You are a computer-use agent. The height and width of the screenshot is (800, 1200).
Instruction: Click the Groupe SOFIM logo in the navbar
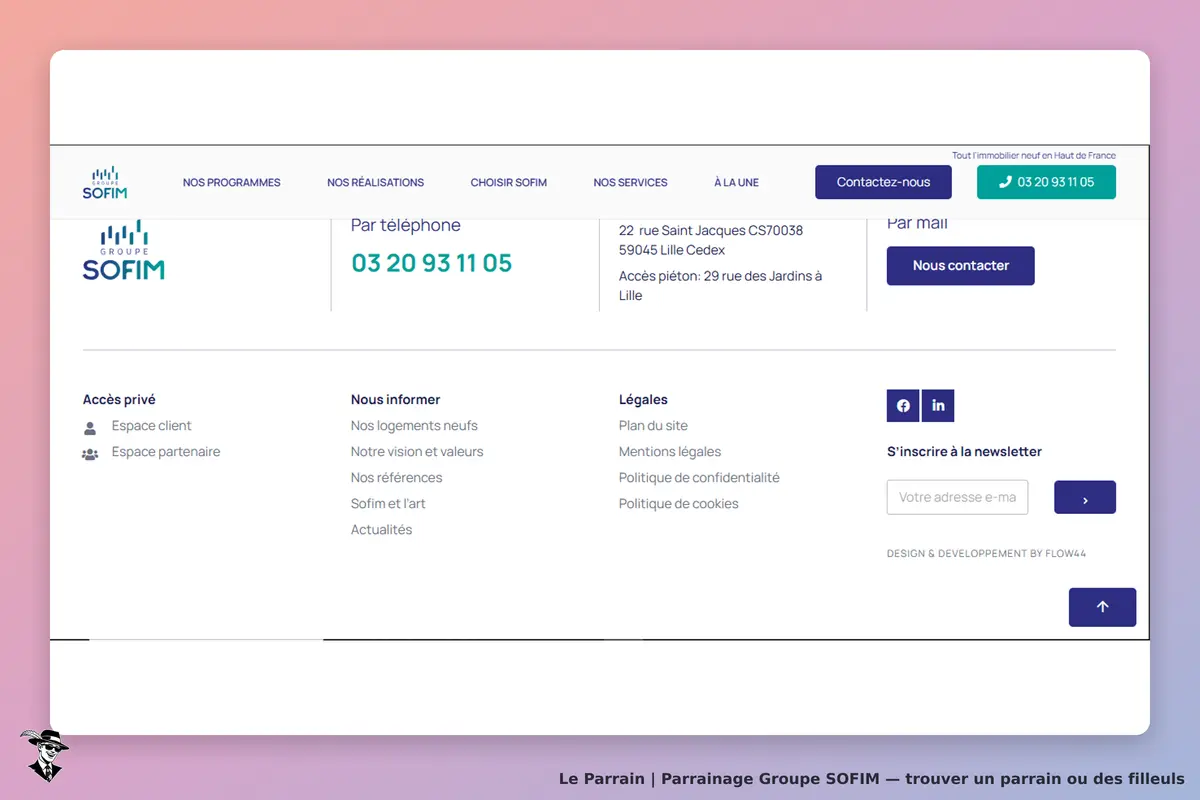pos(105,182)
